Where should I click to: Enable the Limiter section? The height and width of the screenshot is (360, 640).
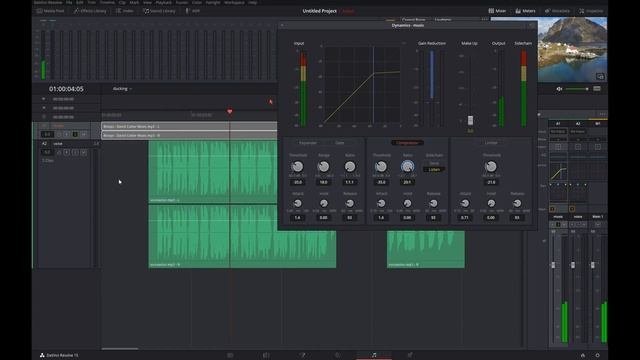(491, 143)
